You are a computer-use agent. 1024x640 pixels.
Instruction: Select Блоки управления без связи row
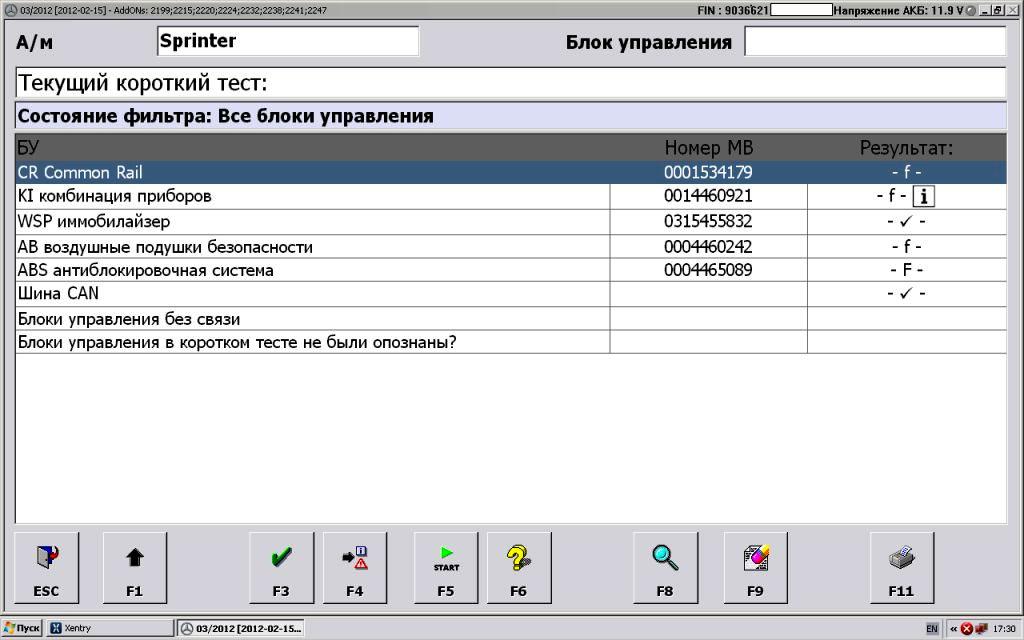click(511, 319)
